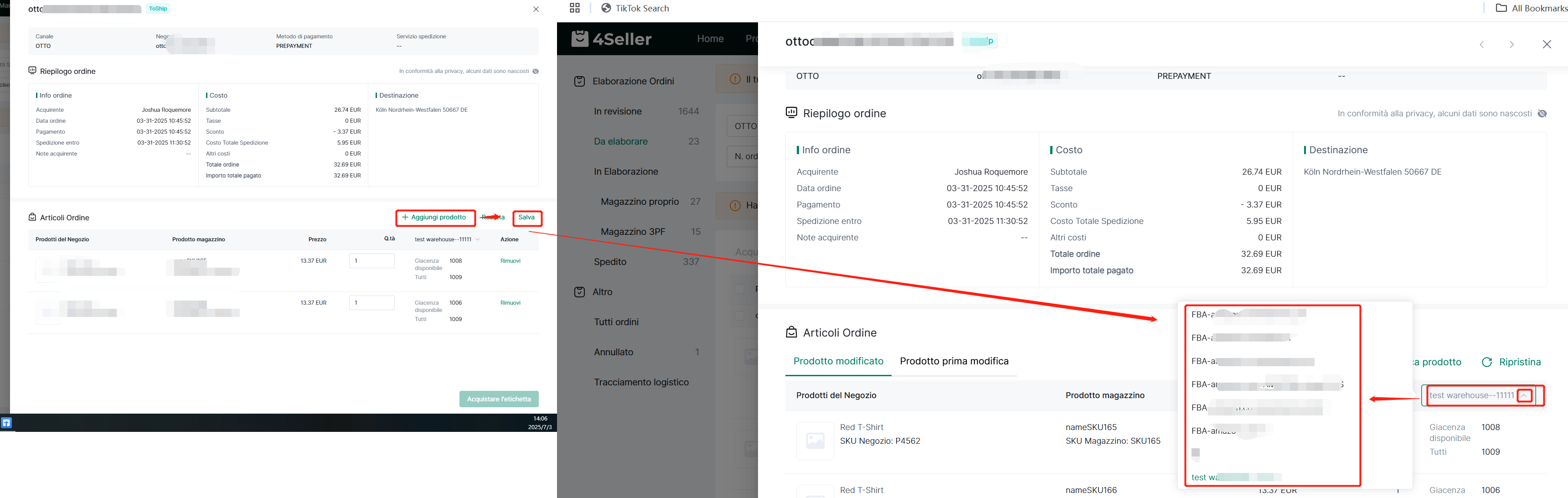1568x498 pixels.
Task: Click the Articoli Ordine bag icon in left dialog
Action: pos(32,218)
